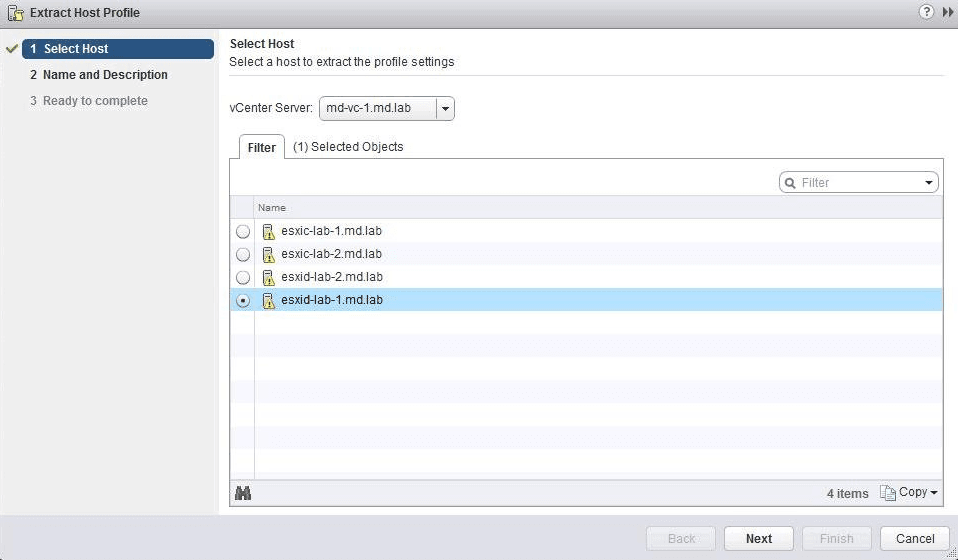Click the green checkmark beside Select Host step
Viewport: 958px width, 560px height.
point(11,49)
